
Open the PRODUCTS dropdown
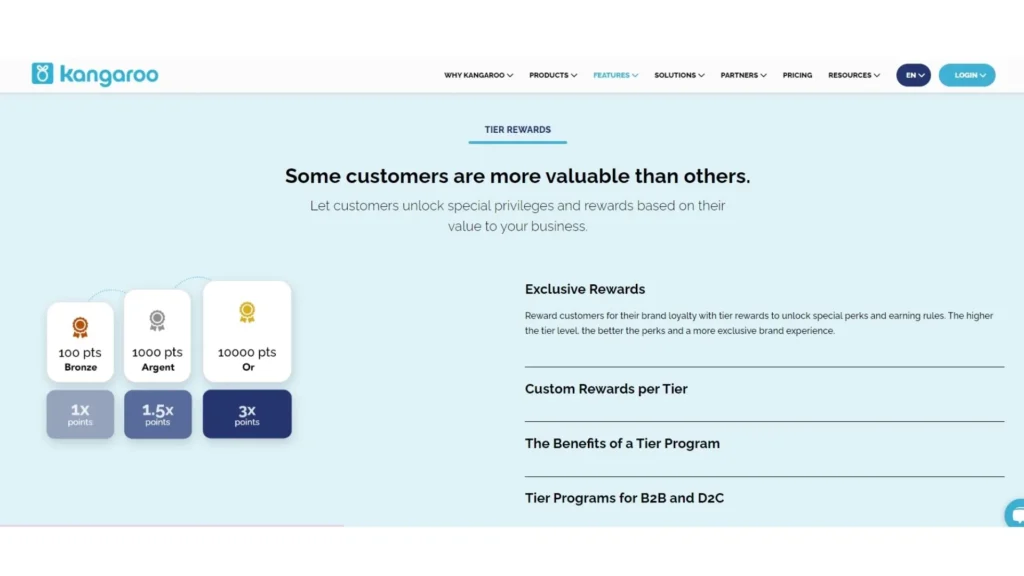[552, 75]
